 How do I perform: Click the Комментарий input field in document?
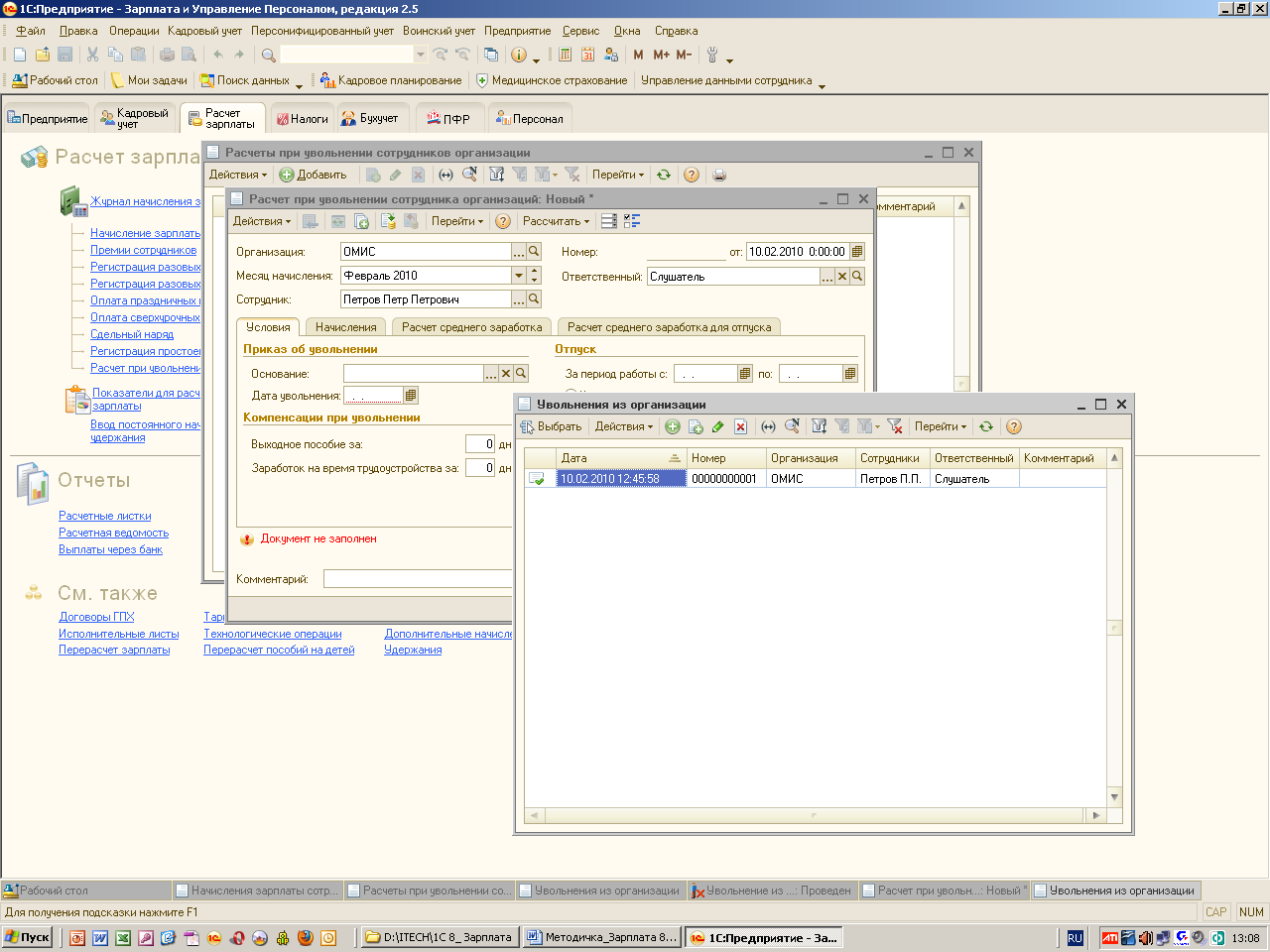click(418, 579)
